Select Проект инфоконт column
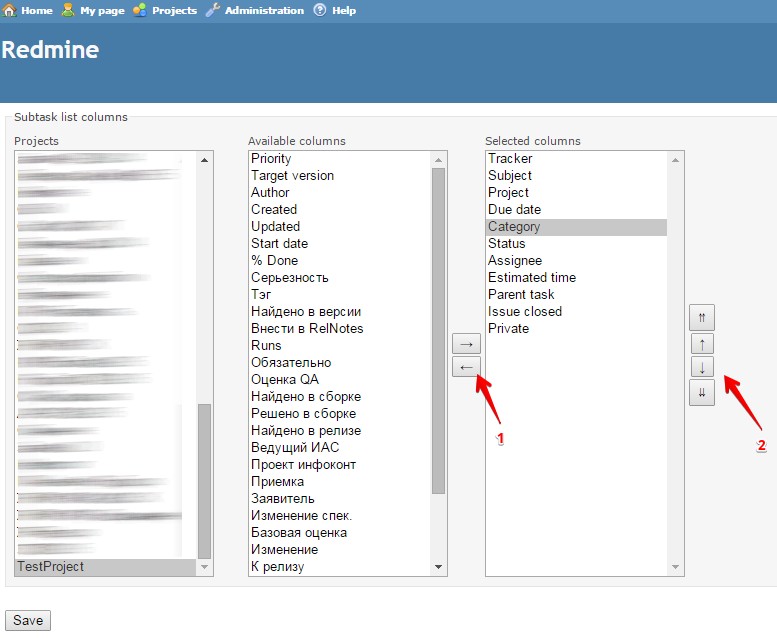Viewport: 777px width, 638px height. pos(340,464)
